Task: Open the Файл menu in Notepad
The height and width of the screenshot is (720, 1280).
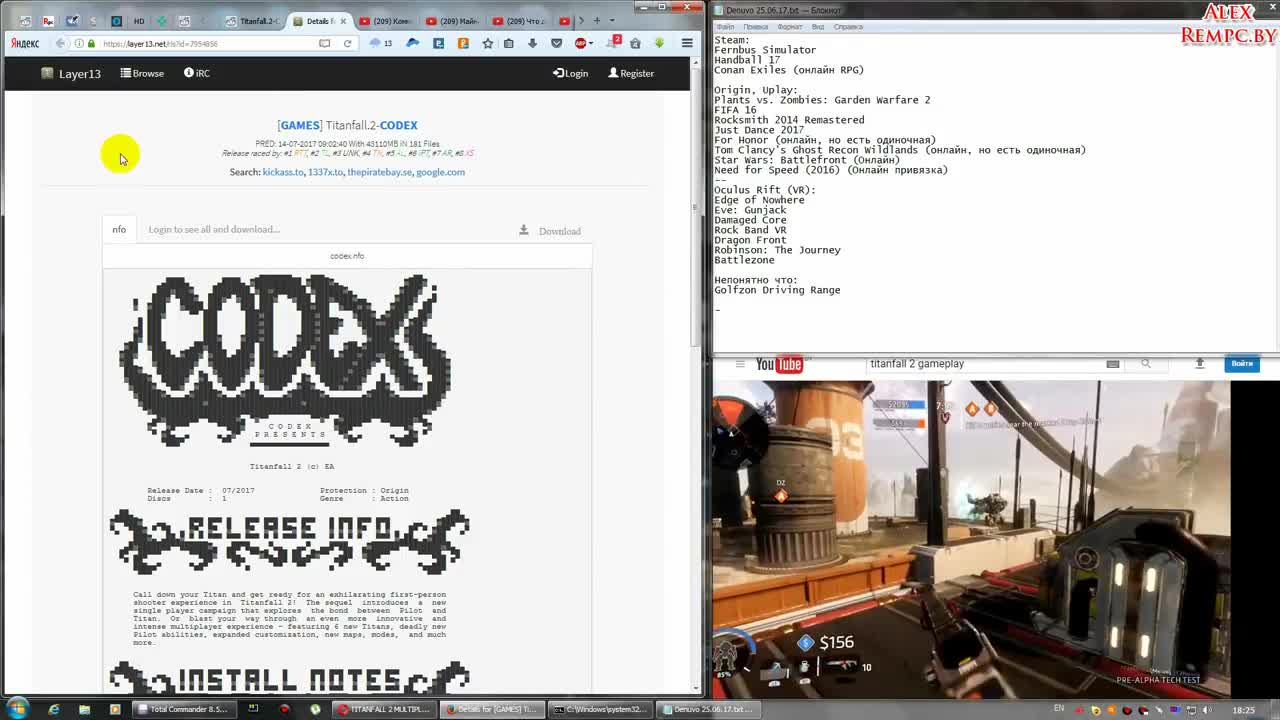Action: click(725, 26)
